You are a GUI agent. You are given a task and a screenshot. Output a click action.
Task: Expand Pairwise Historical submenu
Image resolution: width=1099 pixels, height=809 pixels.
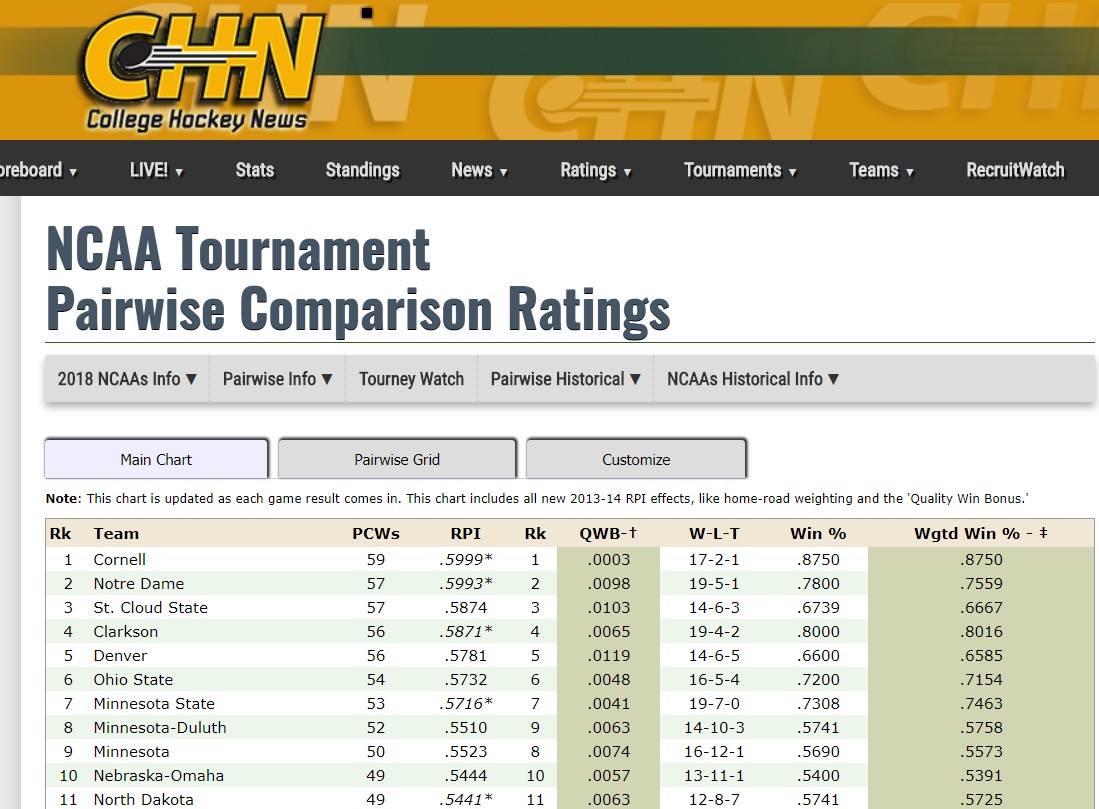click(x=566, y=379)
